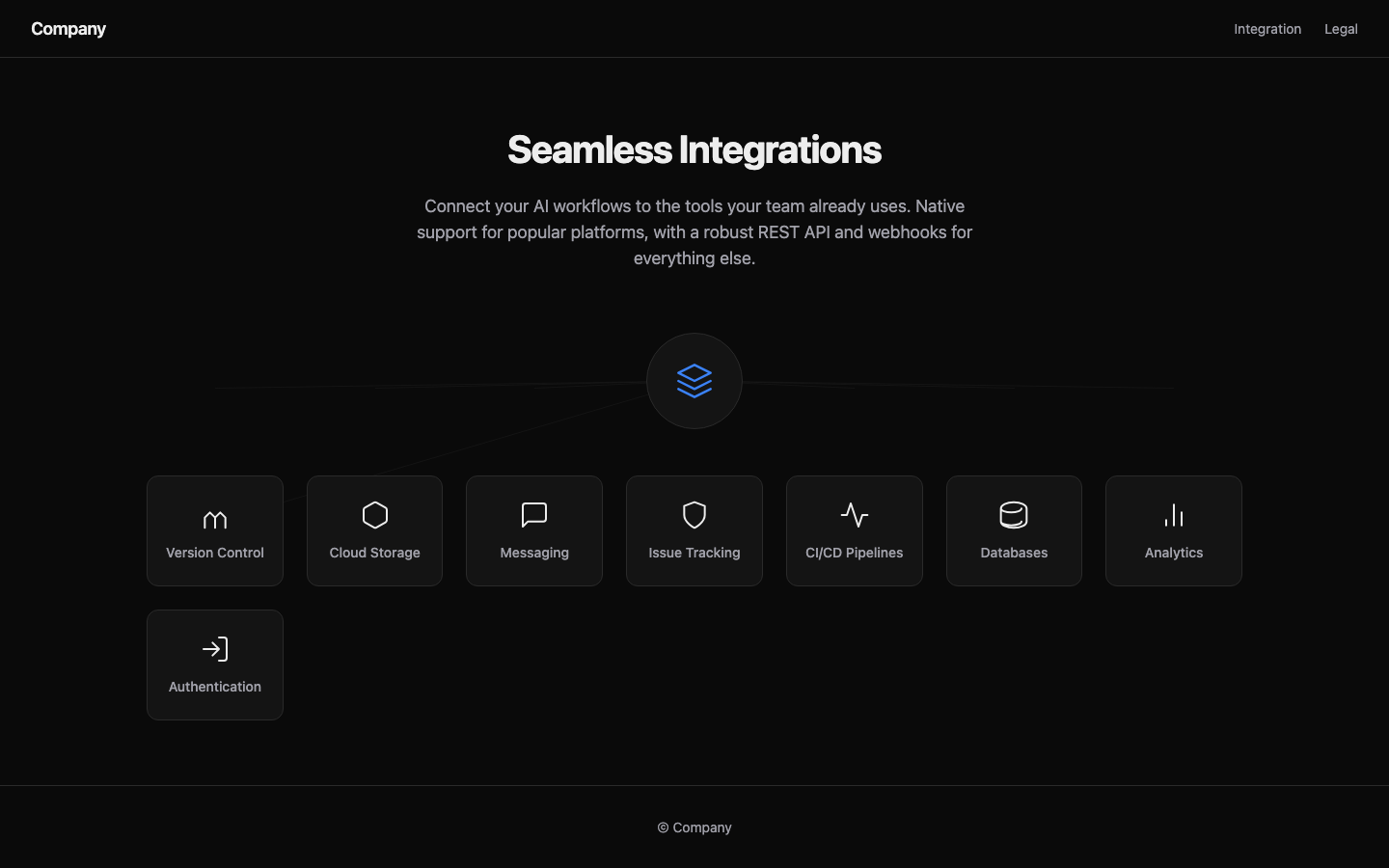This screenshot has height=868, width=1389.
Task: Go to the Company logo in header
Action: (x=68, y=29)
